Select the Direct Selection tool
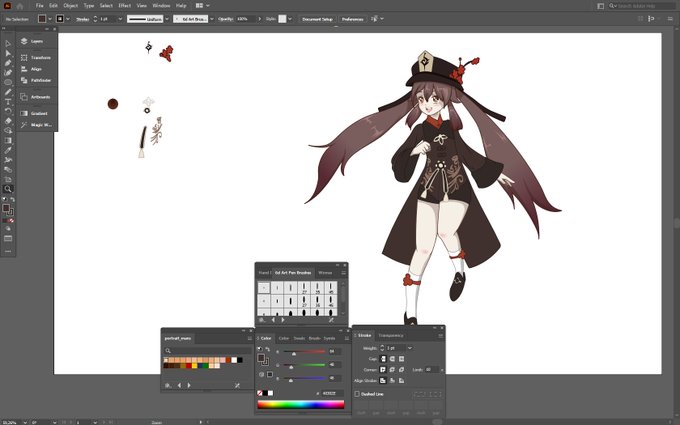 click(x=8, y=53)
